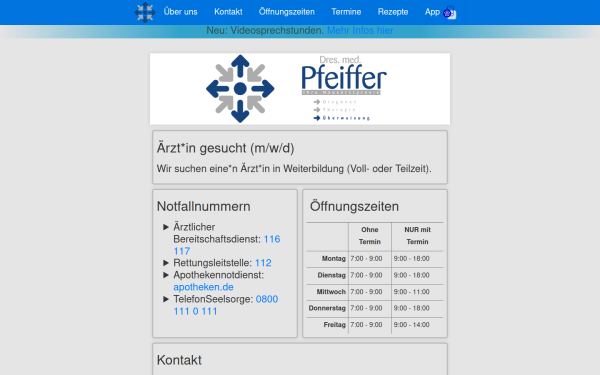Click the Rettungsleitstelle 112 phone link
The width and height of the screenshot is (600, 375).
point(263,263)
